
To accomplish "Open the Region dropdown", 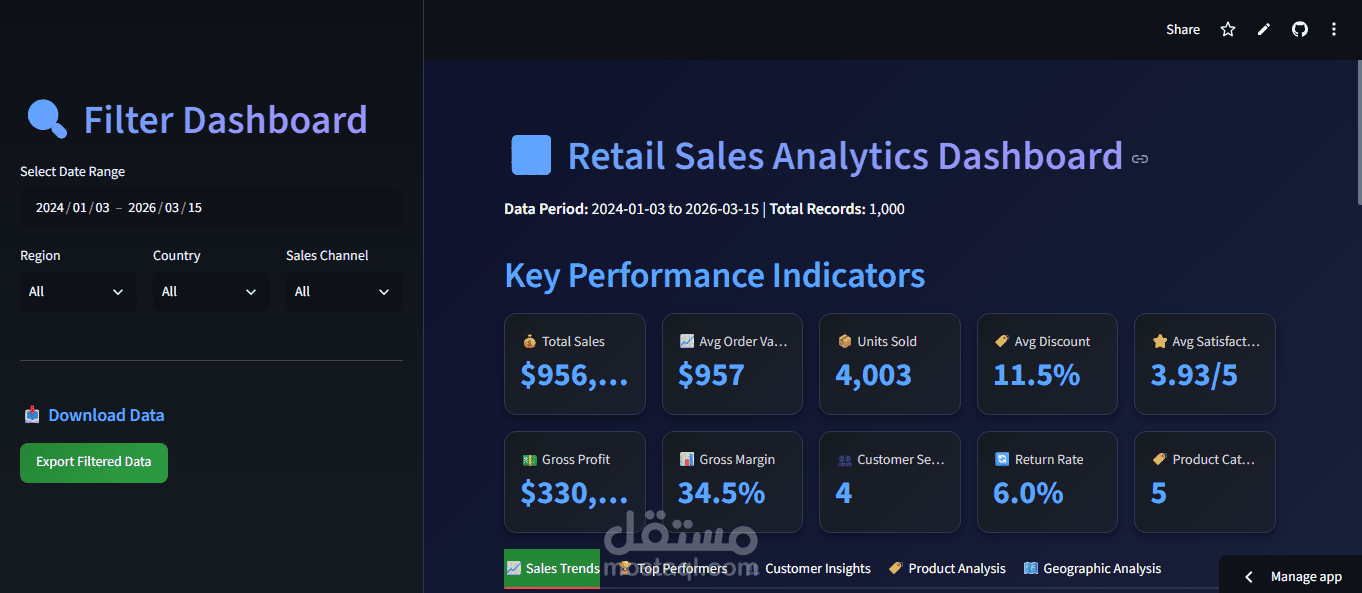I will [78, 292].
